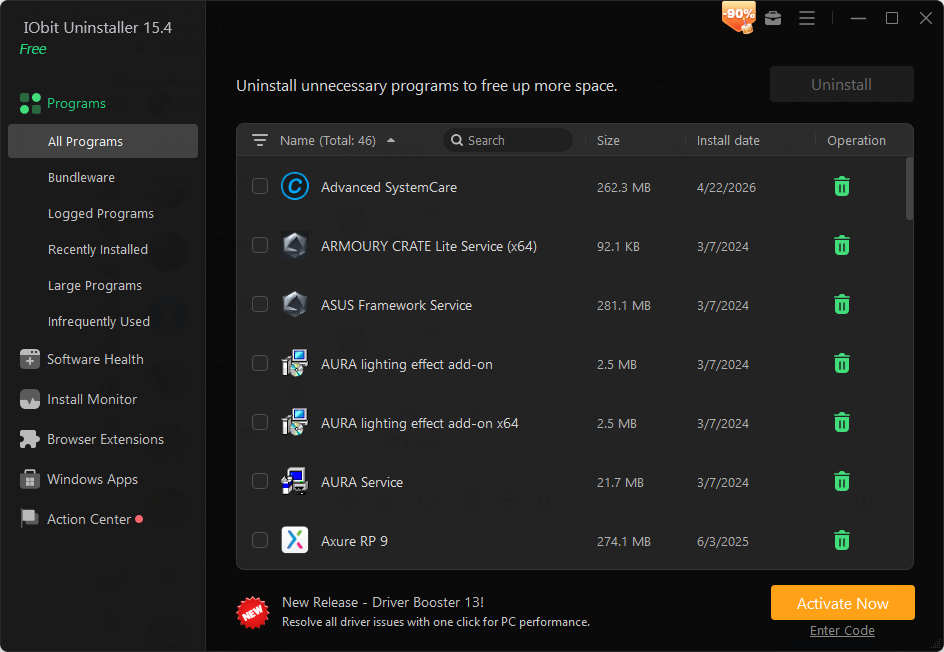Open the New Release Driver Booster 13 promotion
This screenshot has width=944, height=652.
click(x=436, y=612)
